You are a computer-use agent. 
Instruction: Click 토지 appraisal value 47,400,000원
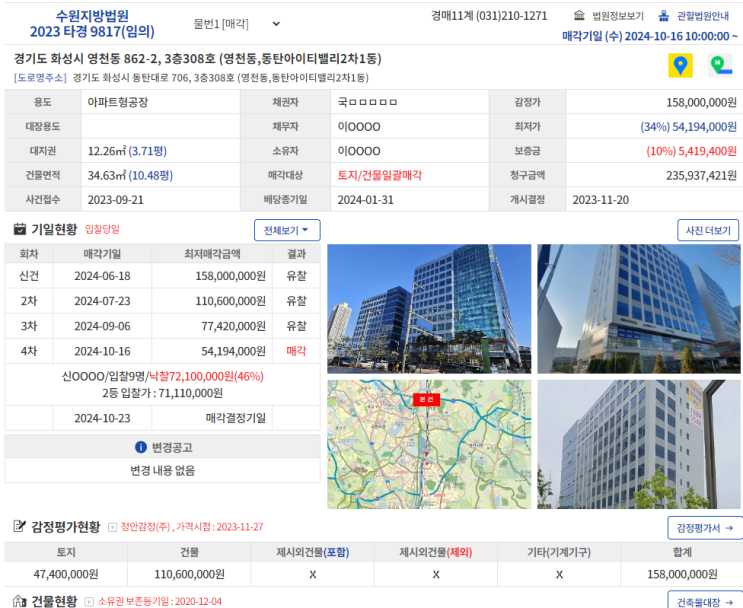(66, 574)
